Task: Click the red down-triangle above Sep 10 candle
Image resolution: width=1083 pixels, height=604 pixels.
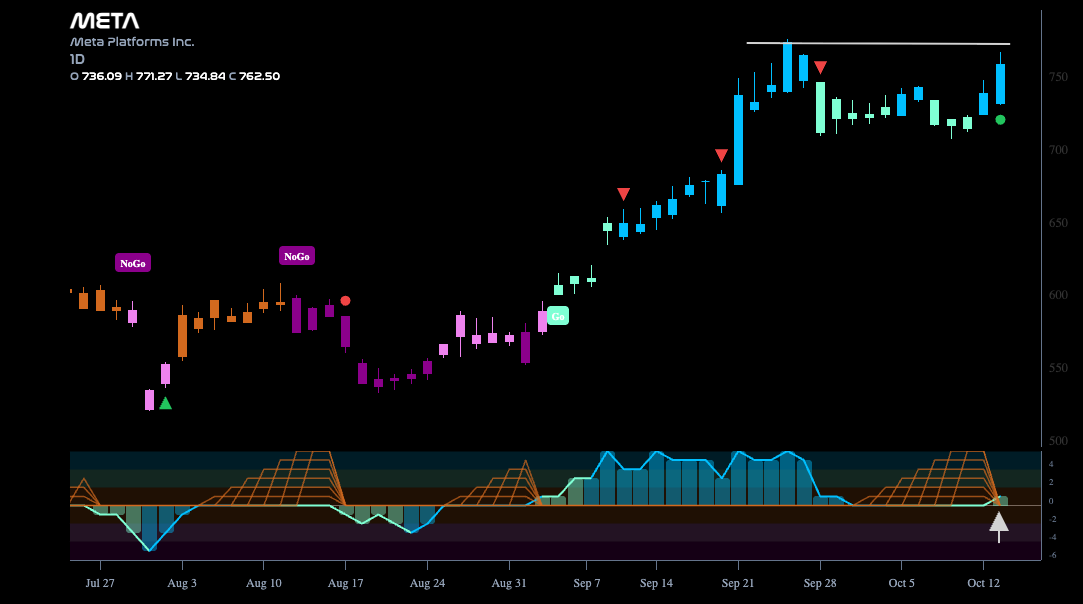Action: (x=623, y=194)
